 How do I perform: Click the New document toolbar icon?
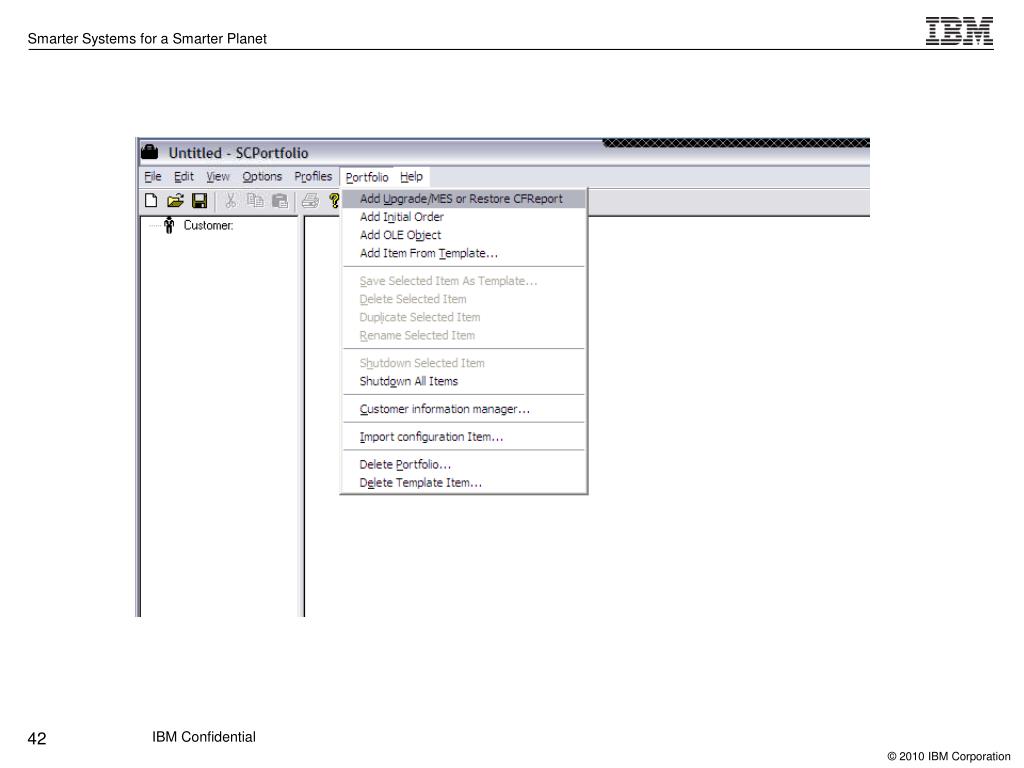click(x=151, y=200)
